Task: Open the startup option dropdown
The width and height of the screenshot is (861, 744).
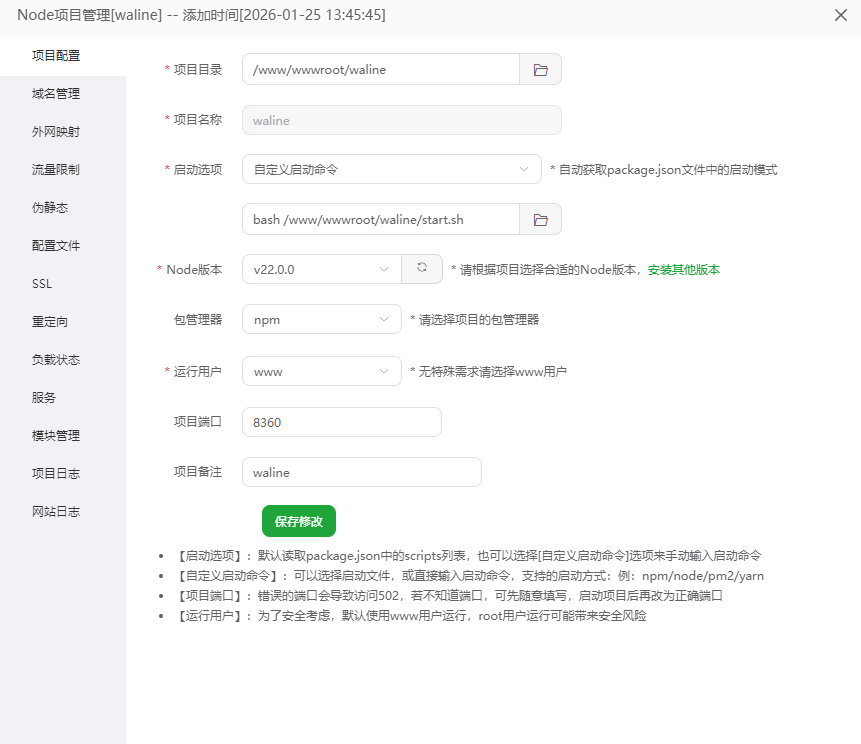Action: coord(391,170)
